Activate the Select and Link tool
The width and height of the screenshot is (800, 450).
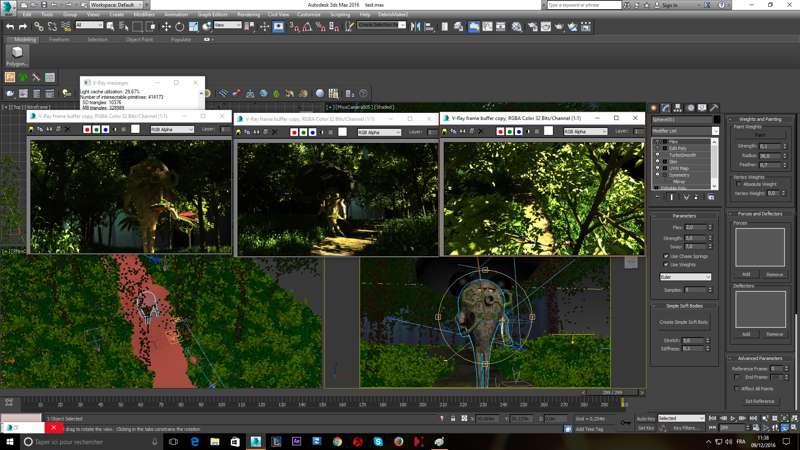point(38,27)
